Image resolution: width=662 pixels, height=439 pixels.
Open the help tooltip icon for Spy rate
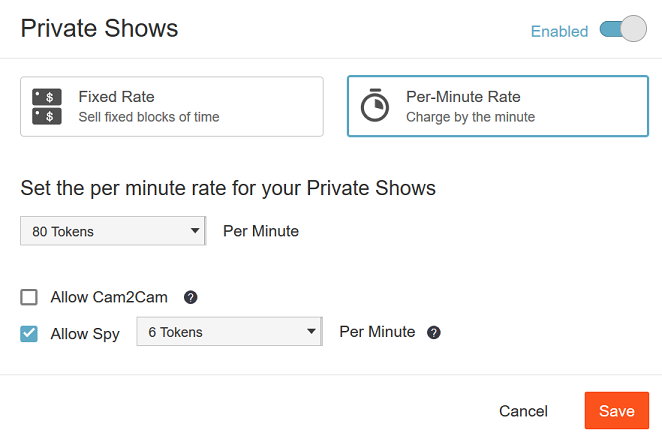434,332
